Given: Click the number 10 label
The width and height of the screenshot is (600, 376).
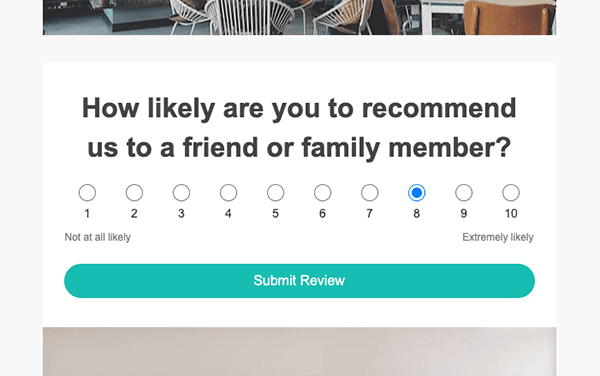Looking at the screenshot, I should (511, 213).
